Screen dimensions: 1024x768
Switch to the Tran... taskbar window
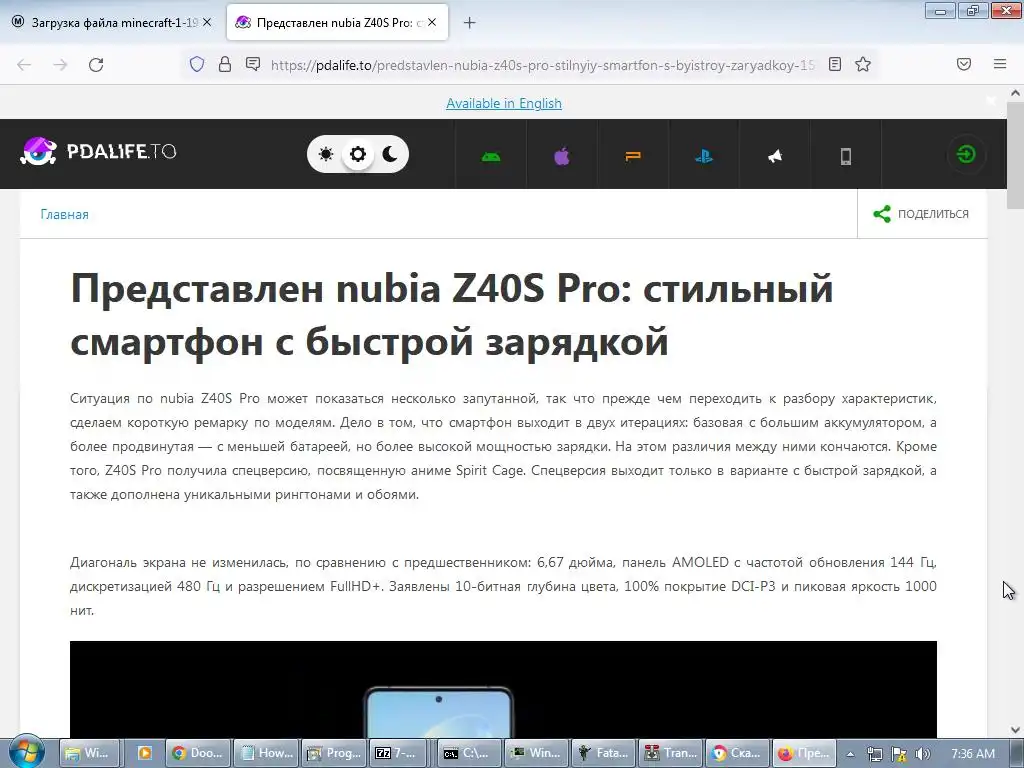pos(670,753)
